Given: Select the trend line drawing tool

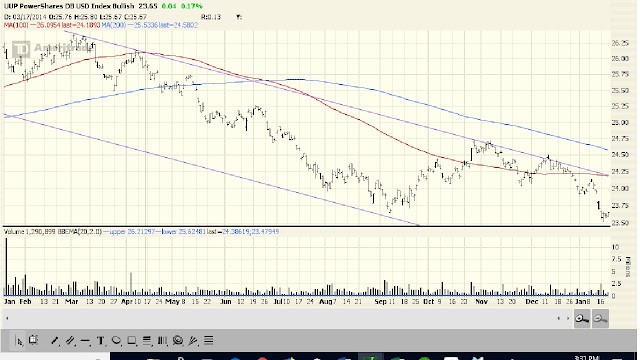Looking at the screenshot, I should coord(55,340).
